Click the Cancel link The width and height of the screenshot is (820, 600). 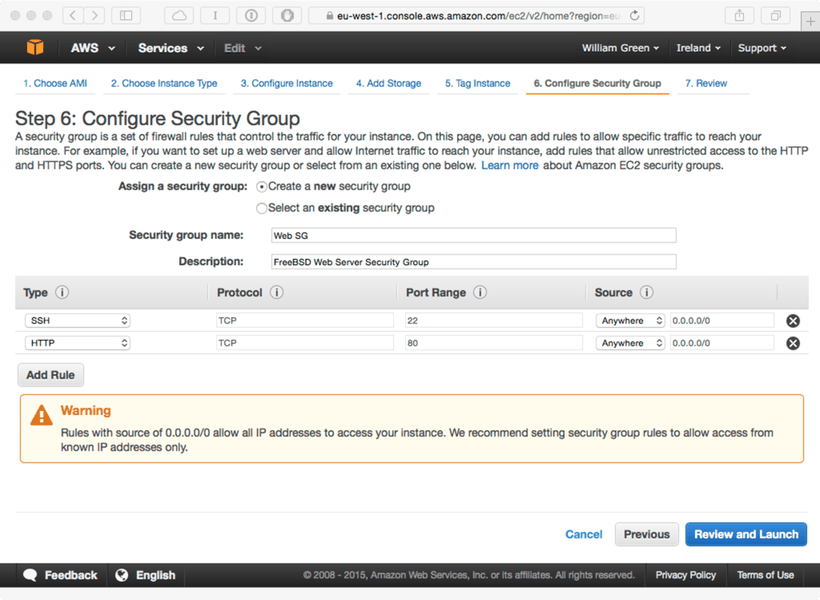tap(584, 534)
